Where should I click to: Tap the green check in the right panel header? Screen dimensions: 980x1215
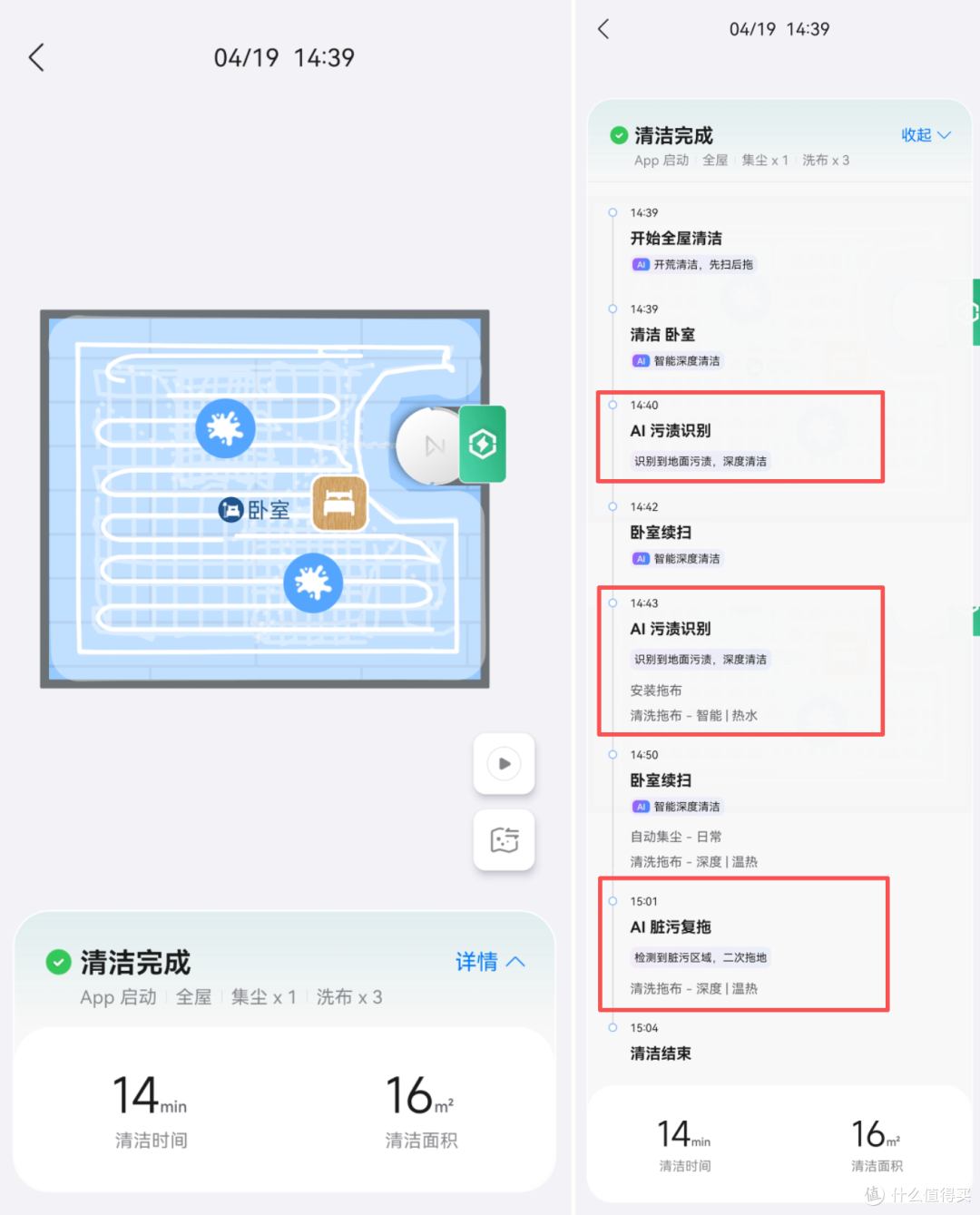(x=619, y=136)
